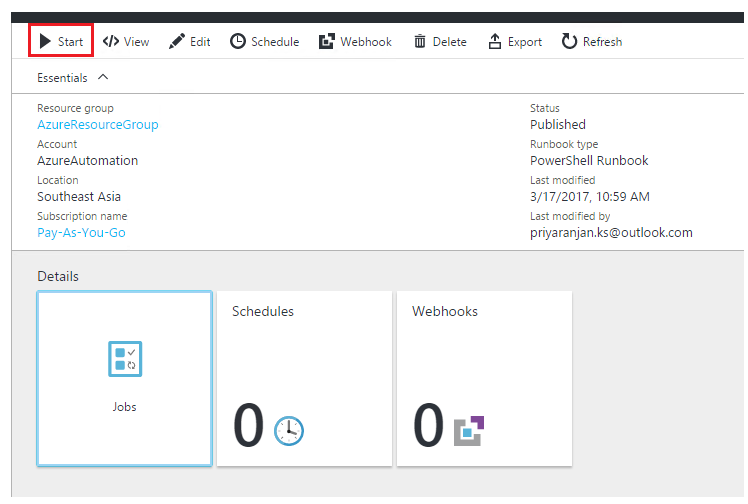This screenshot has height=504, width=748.
Task: Click the Edit pencil icon
Action: pyautogui.click(x=177, y=41)
